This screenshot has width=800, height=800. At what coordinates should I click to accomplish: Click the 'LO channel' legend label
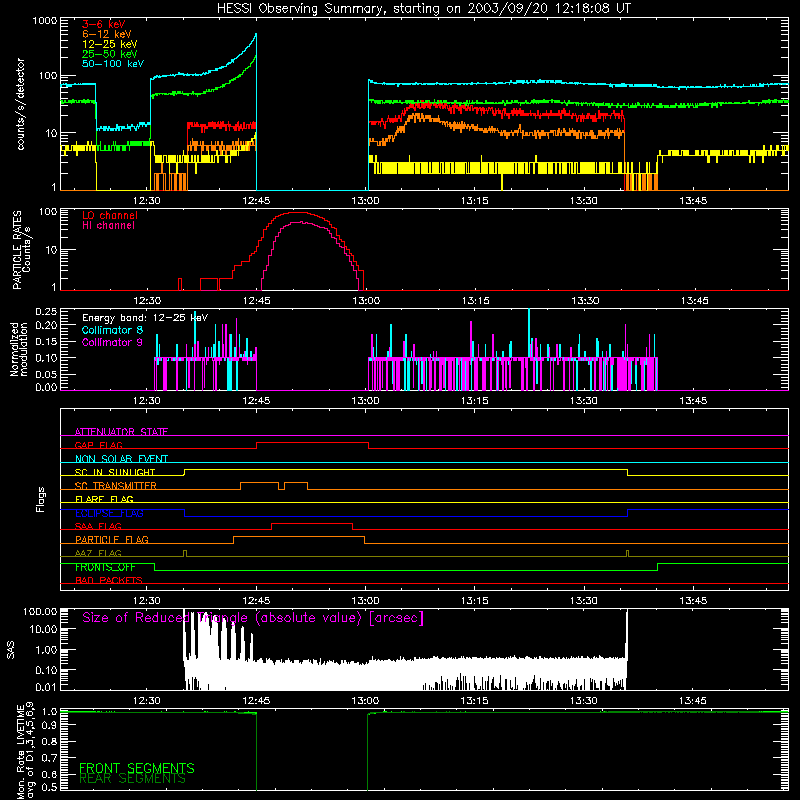click(110, 215)
